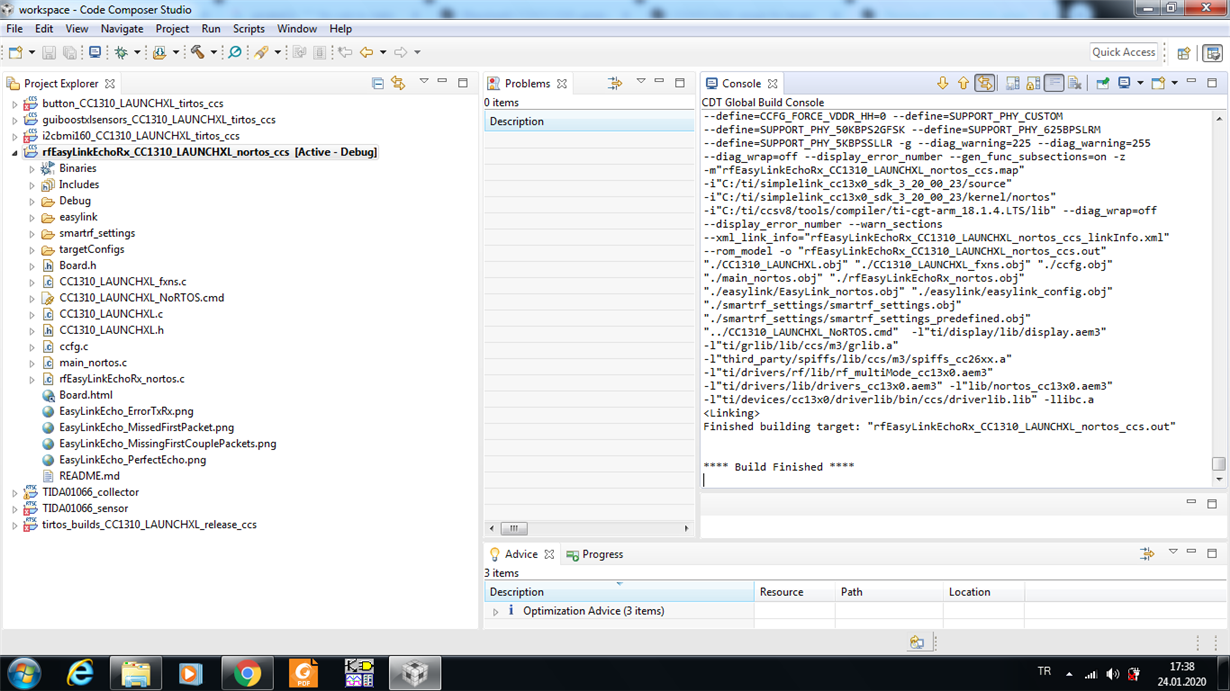
Task: Build project with the hammer icon
Action: 198,52
